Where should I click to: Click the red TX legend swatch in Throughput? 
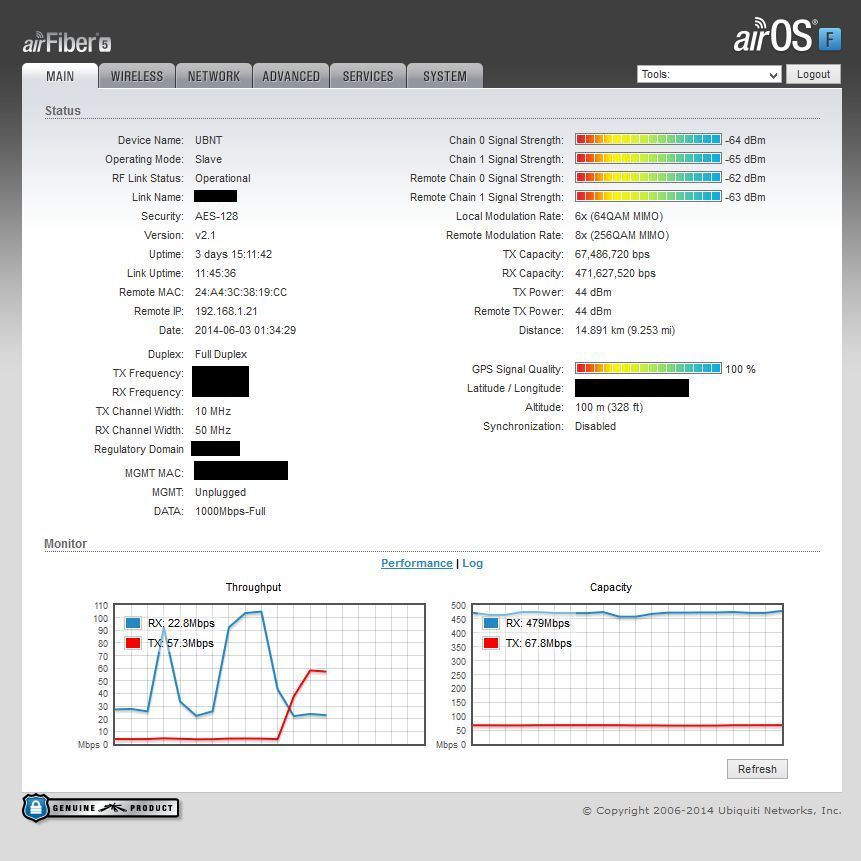click(133, 643)
